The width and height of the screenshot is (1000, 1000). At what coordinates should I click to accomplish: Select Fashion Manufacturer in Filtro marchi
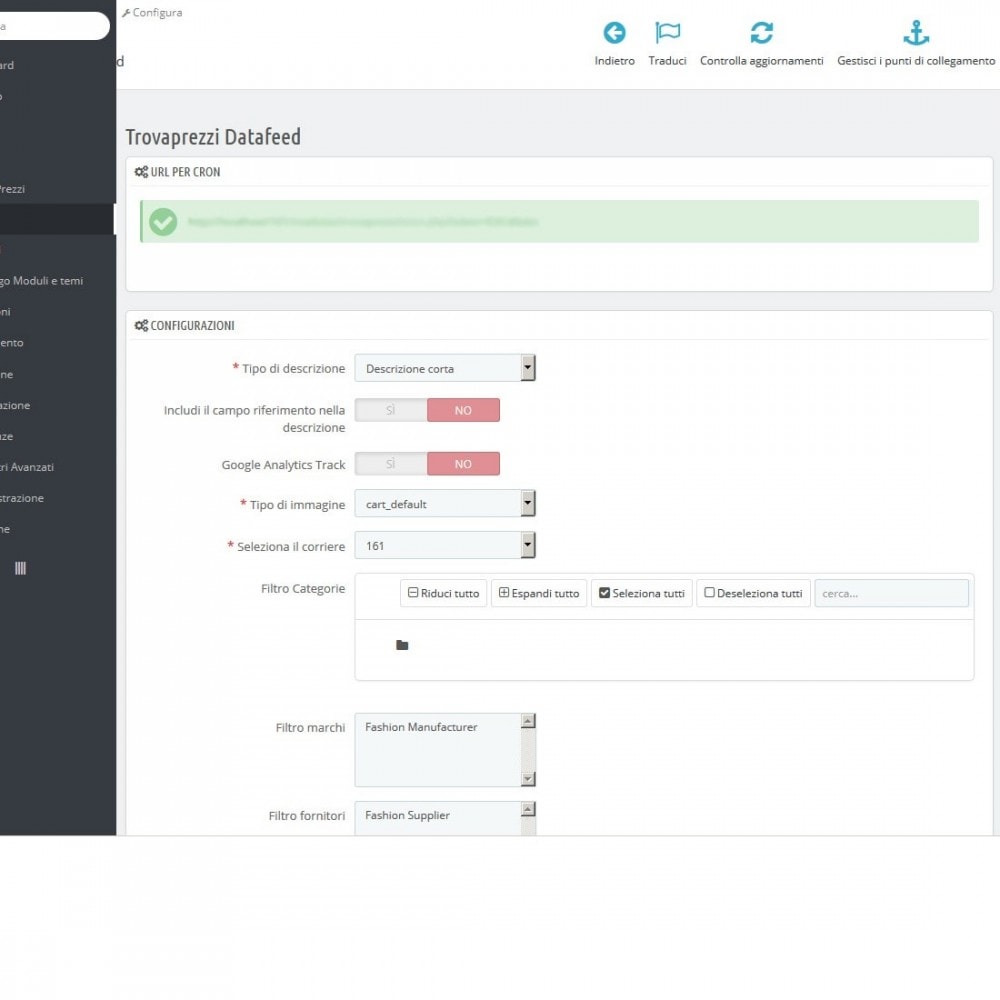[x=421, y=727]
